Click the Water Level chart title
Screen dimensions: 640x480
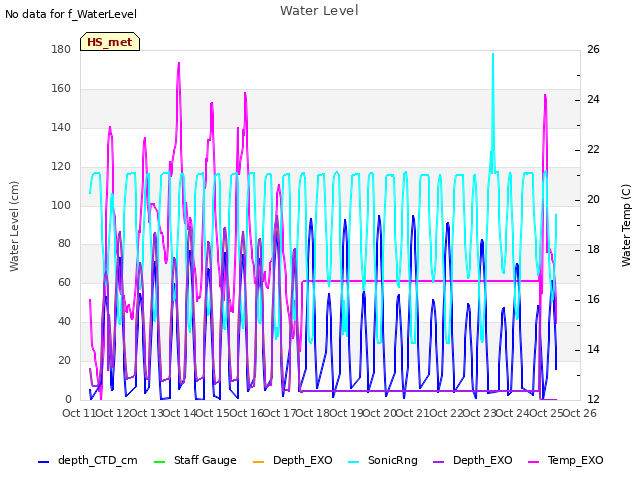pyautogui.click(x=319, y=11)
